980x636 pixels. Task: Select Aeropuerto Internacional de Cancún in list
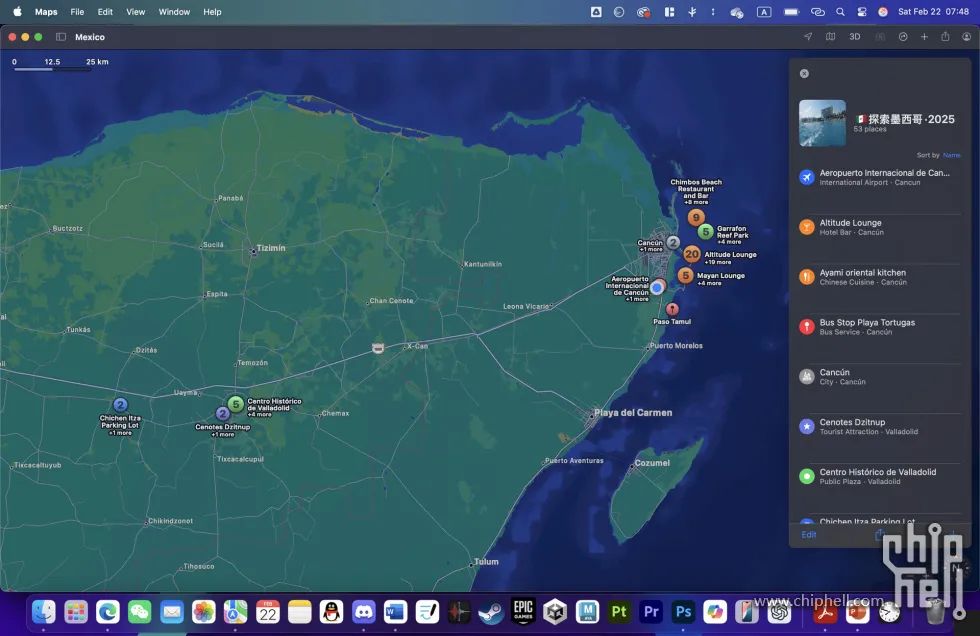(x=879, y=177)
